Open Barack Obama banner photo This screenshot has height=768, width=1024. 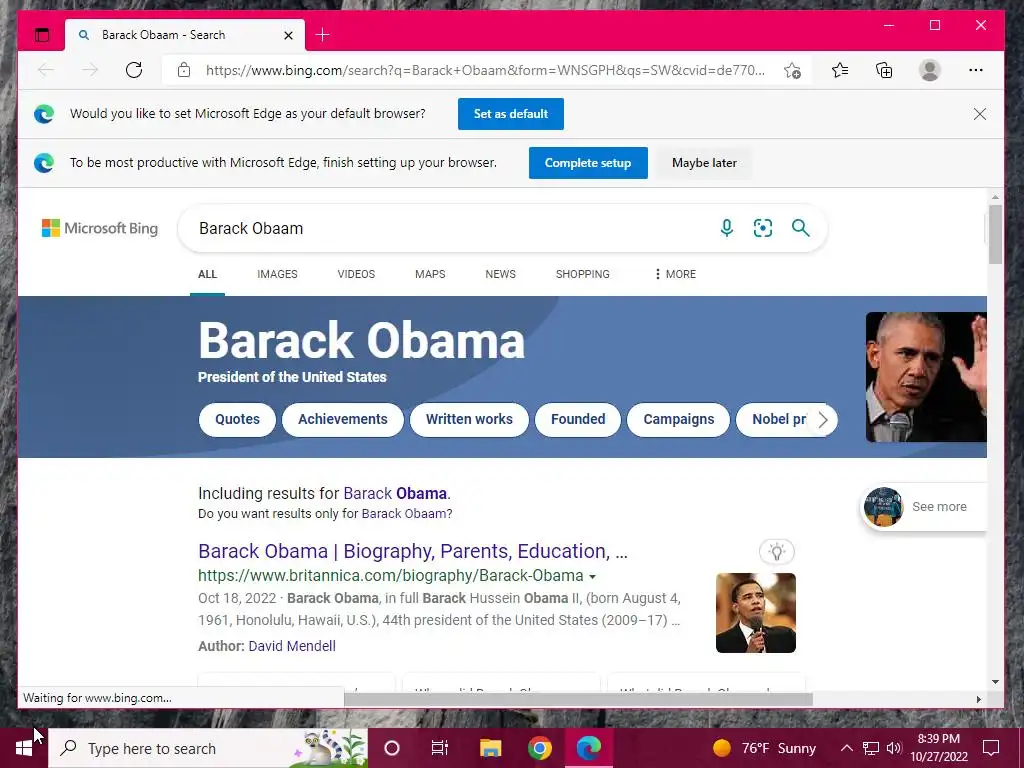pyautogui.click(x=926, y=377)
